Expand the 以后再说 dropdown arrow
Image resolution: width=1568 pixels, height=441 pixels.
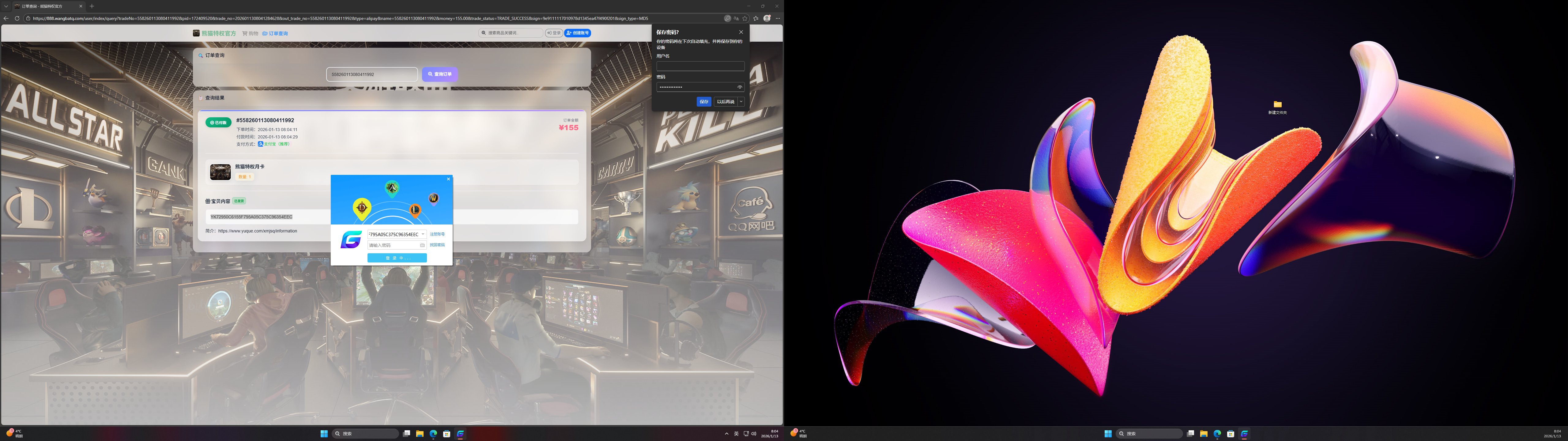tap(741, 102)
